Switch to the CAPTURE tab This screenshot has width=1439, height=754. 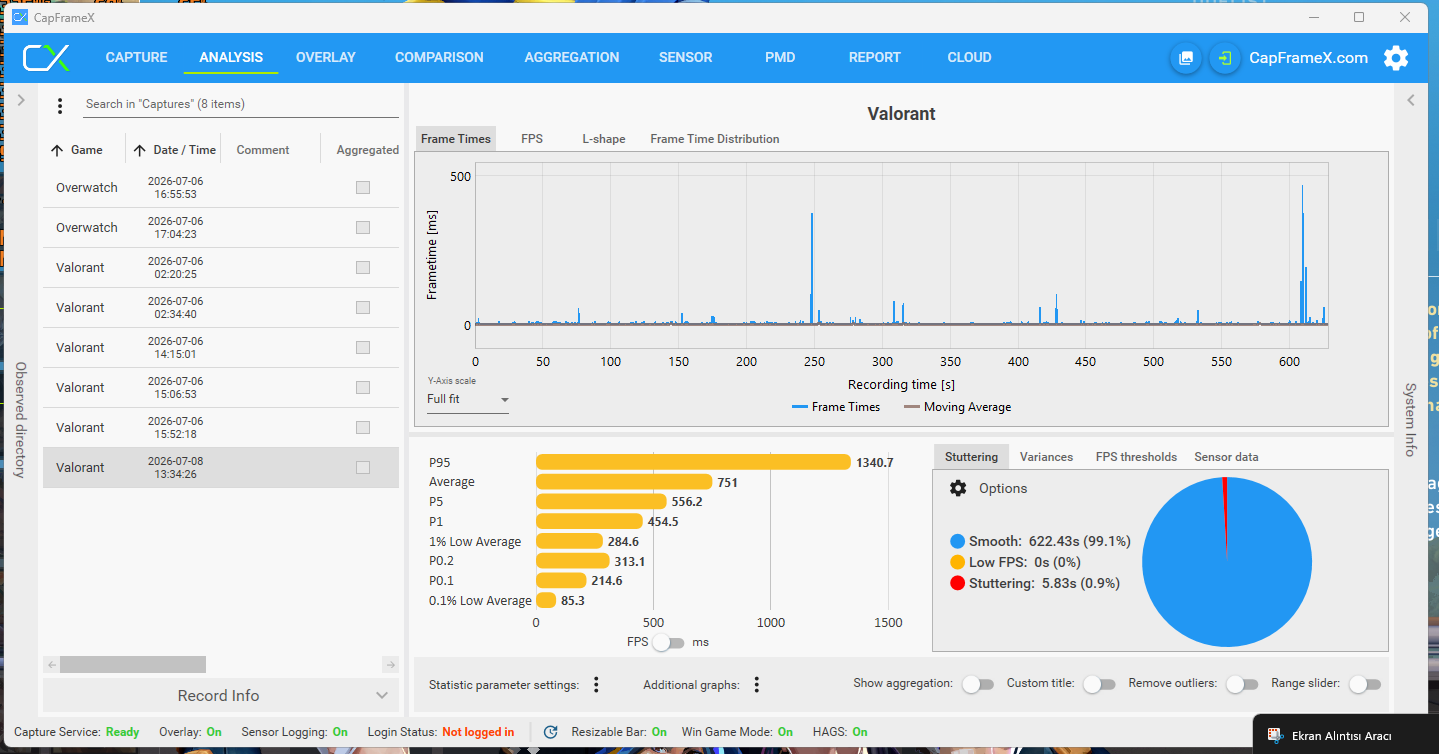pyautogui.click(x=137, y=58)
